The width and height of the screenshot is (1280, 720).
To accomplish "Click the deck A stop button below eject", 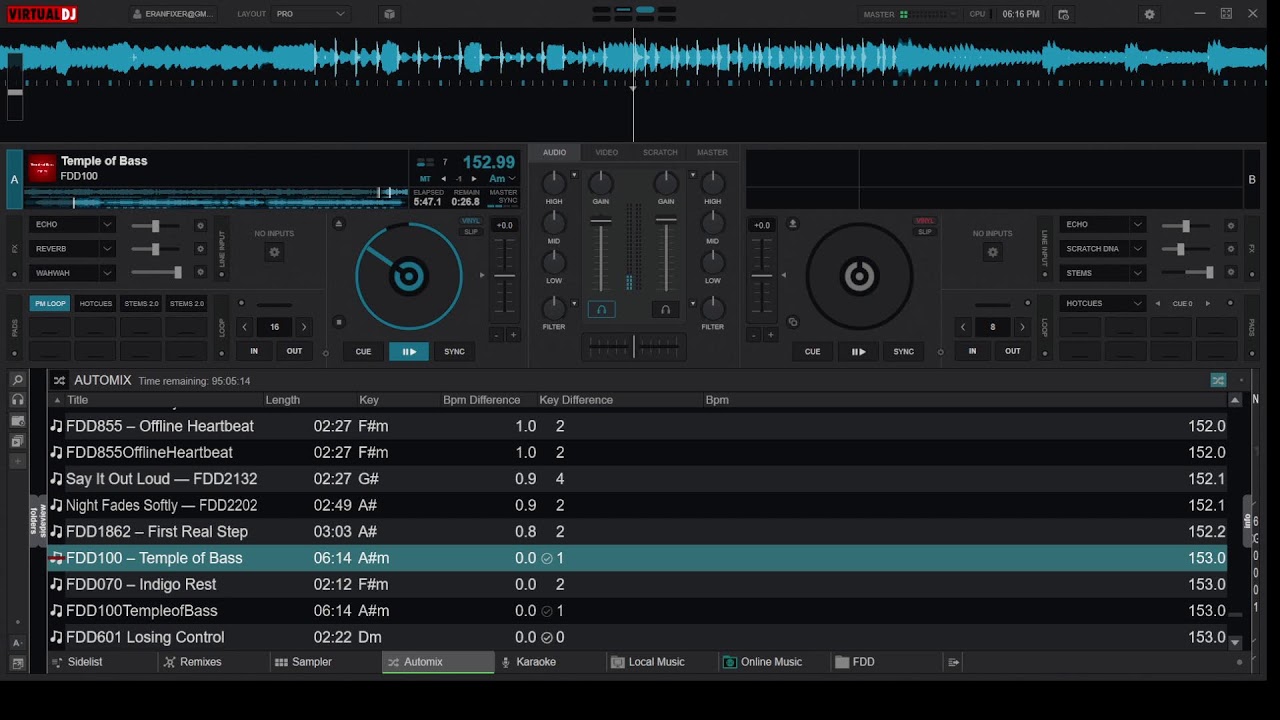I will tap(338, 322).
